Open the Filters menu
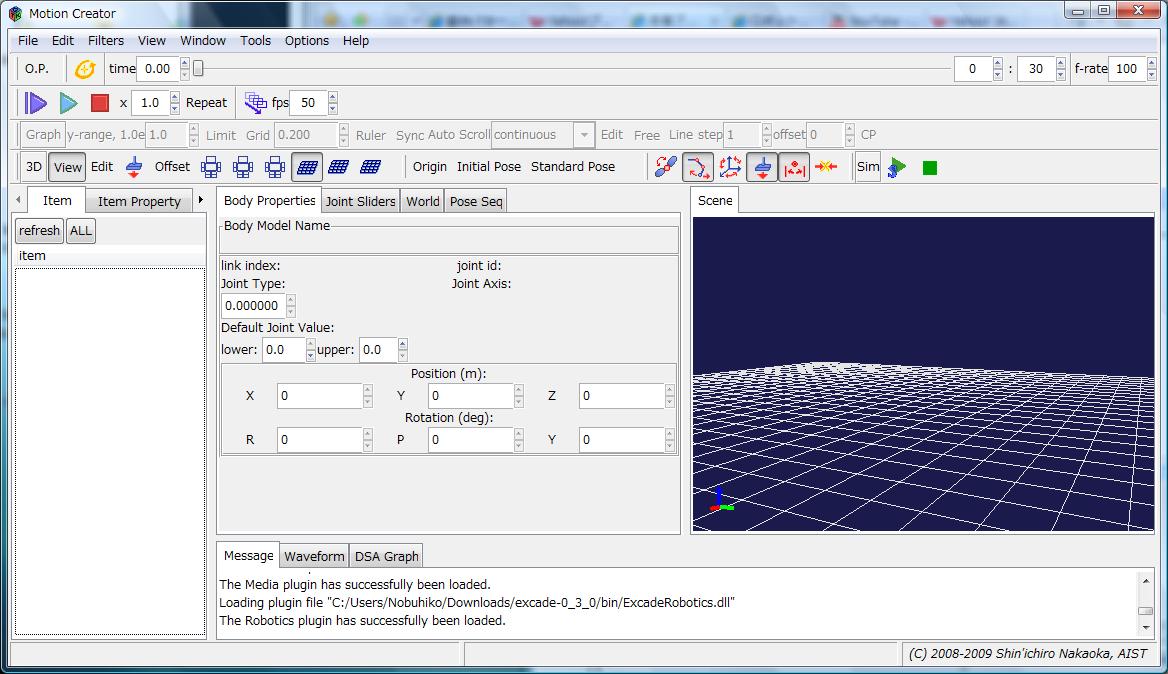This screenshot has width=1168, height=674. point(106,41)
